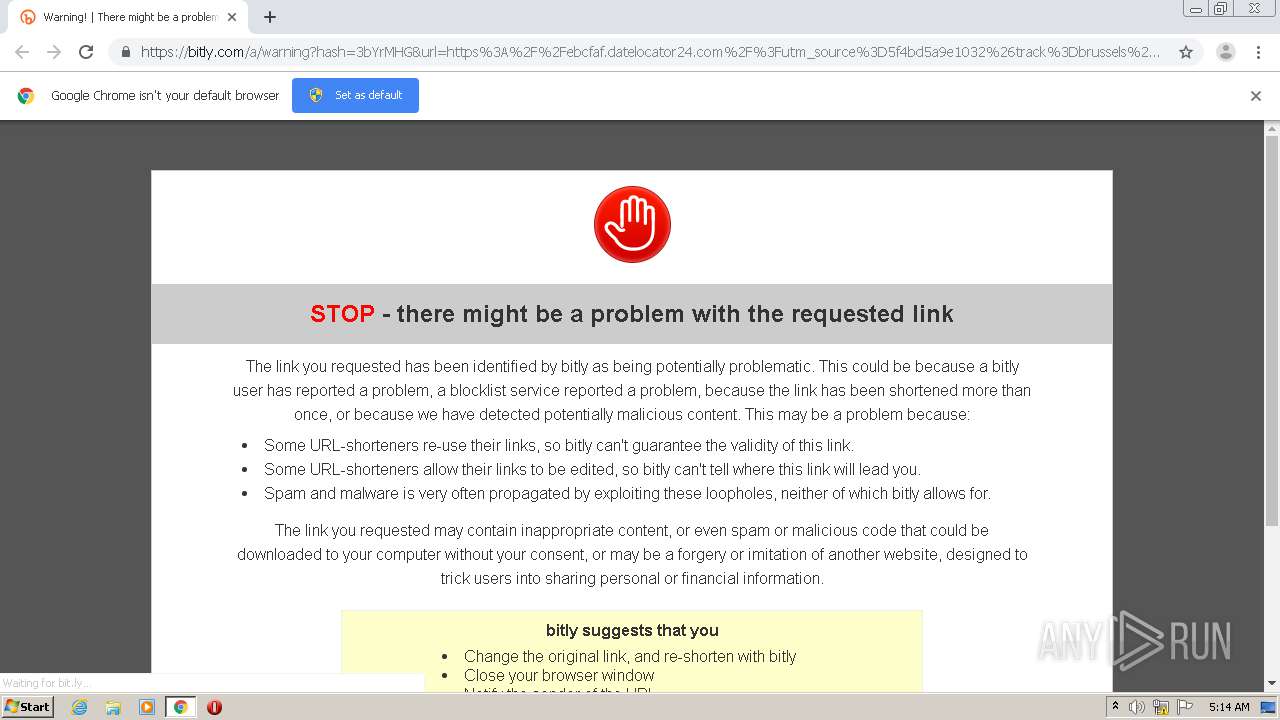Click 'Google Chrome isn't your default browser'
Screen dimensions: 1280x720
click(165, 96)
